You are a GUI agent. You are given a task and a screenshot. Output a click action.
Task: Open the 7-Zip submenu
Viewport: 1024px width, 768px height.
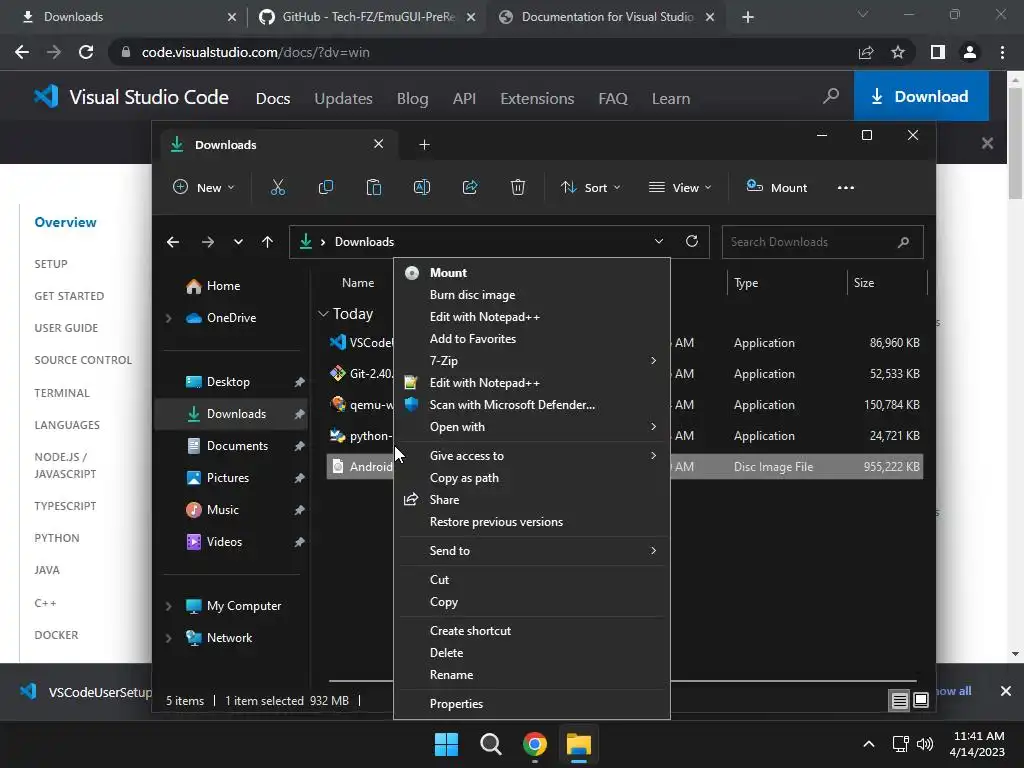[x=532, y=361]
